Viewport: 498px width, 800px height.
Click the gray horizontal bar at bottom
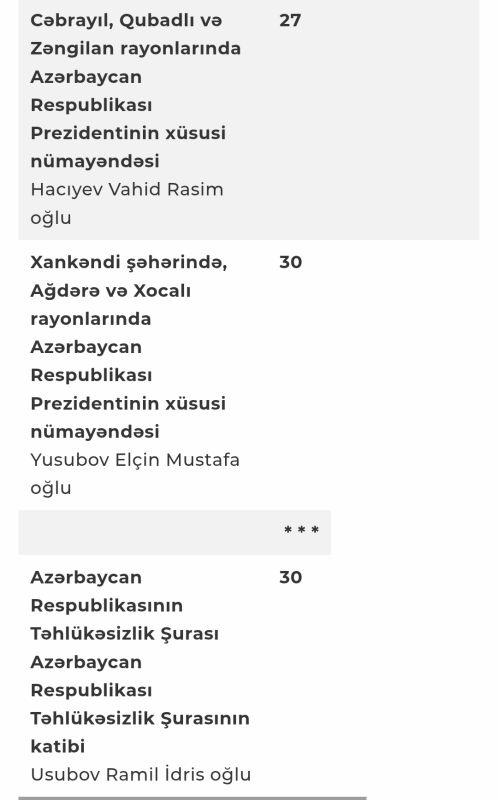coord(192,798)
